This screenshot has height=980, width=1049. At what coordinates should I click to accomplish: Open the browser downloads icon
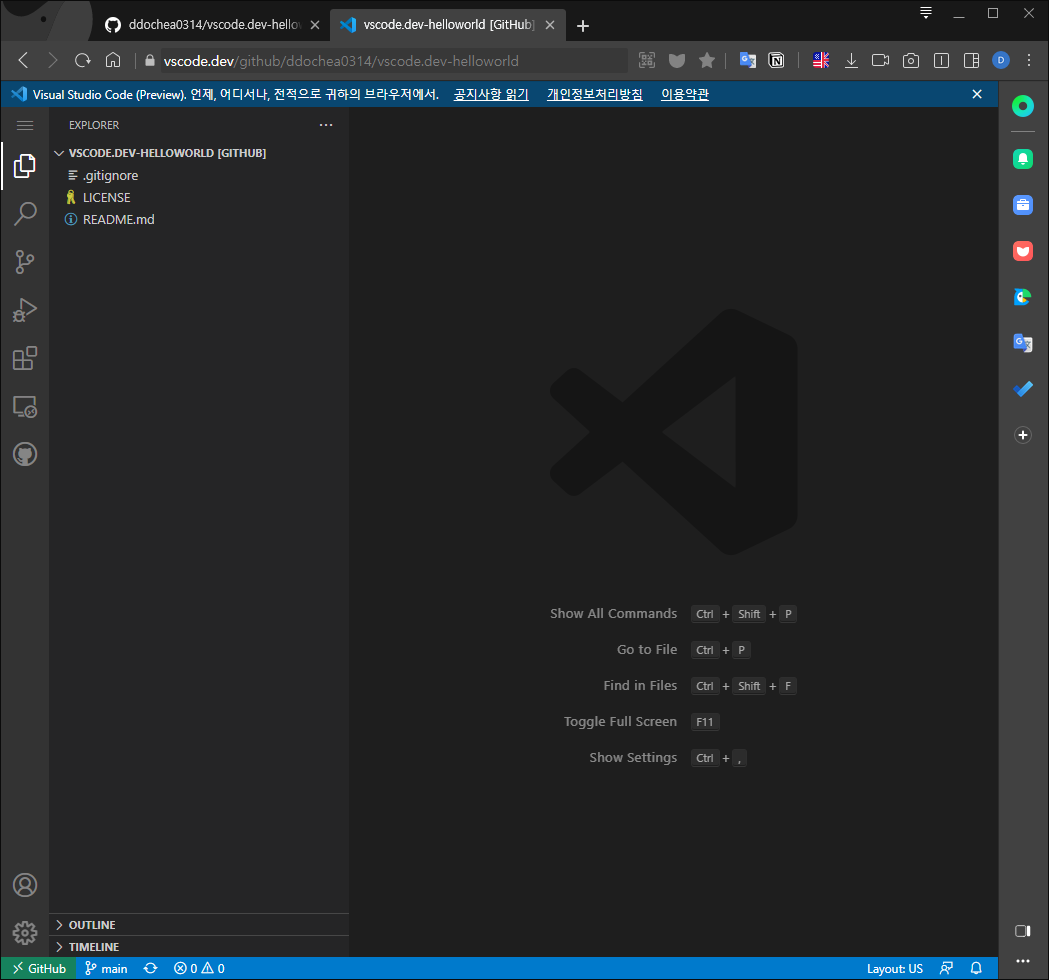[851, 61]
